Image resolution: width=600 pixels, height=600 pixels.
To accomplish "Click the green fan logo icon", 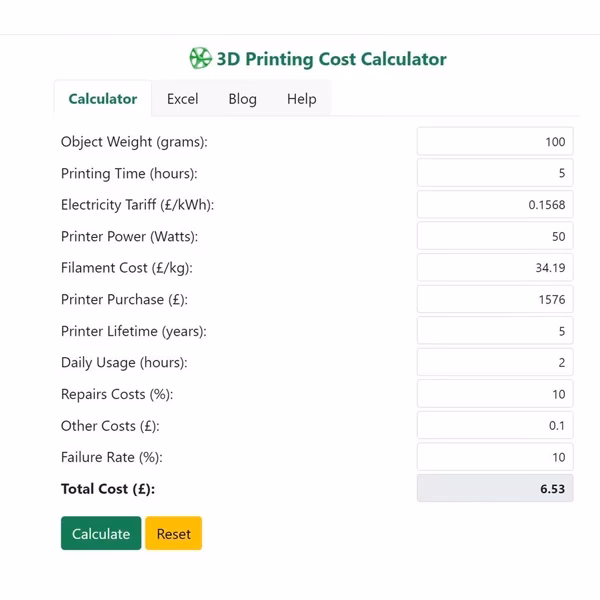I will pyautogui.click(x=200, y=59).
